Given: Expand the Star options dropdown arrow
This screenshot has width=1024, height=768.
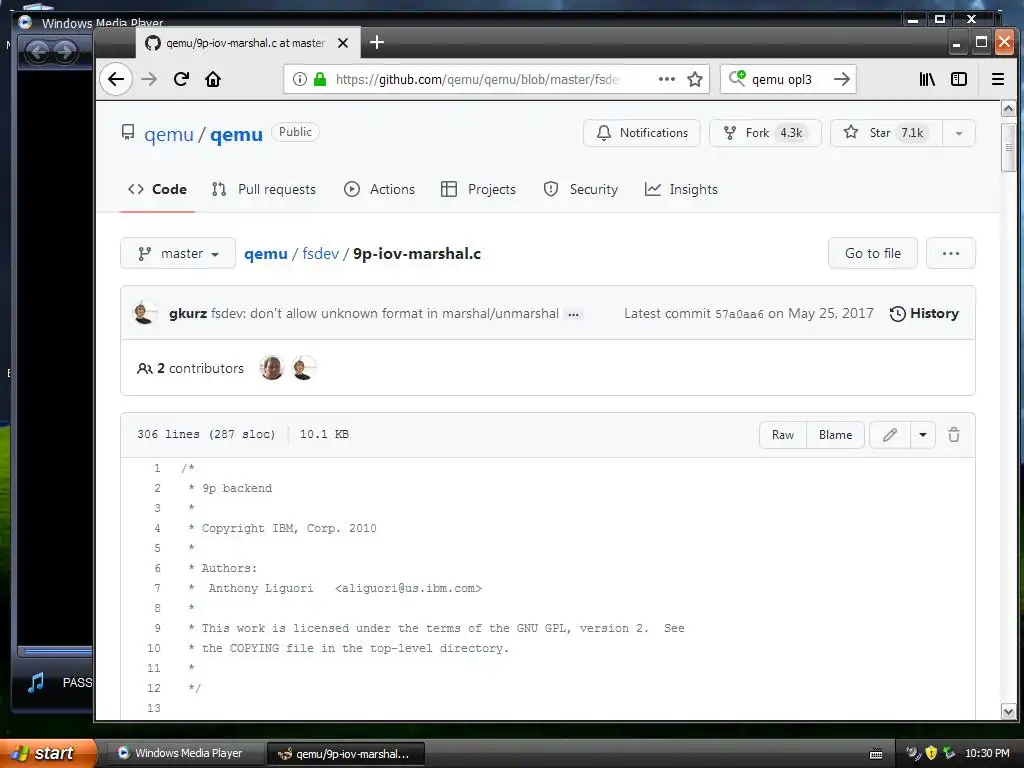Looking at the screenshot, I should pyautogui.click(x=959, y=133).
